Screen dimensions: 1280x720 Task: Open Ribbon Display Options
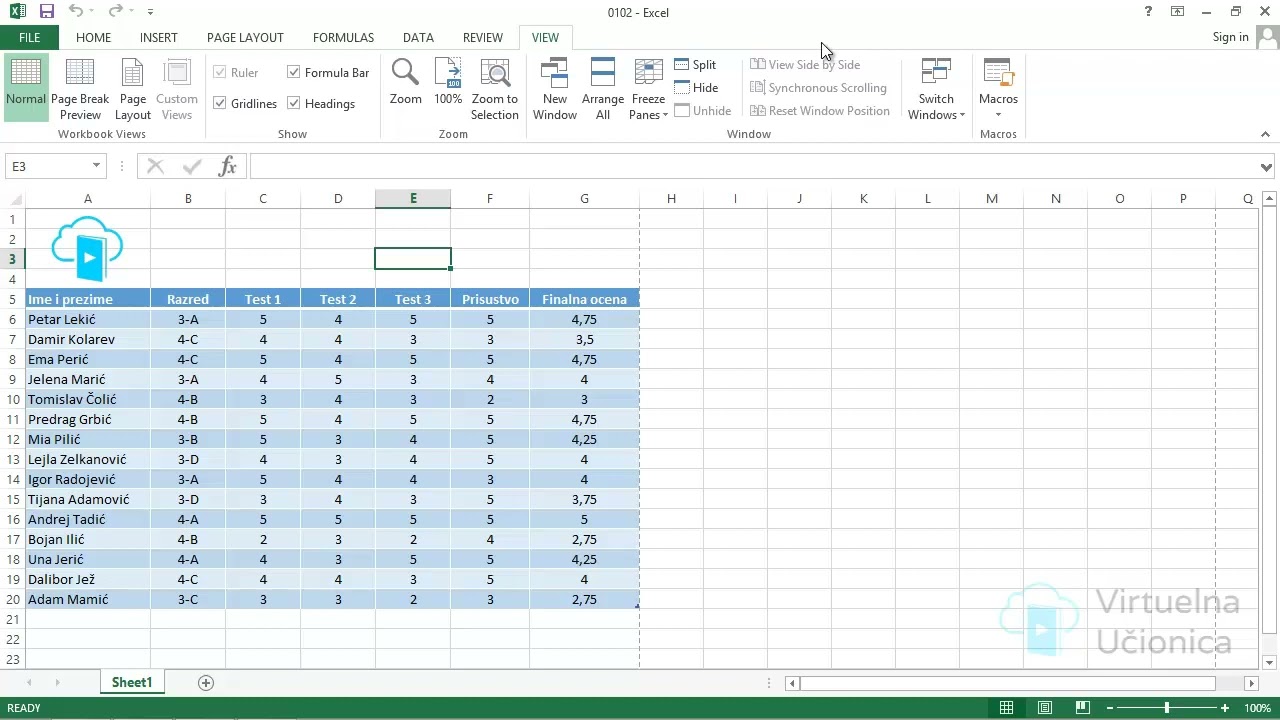click(1178, 12)
